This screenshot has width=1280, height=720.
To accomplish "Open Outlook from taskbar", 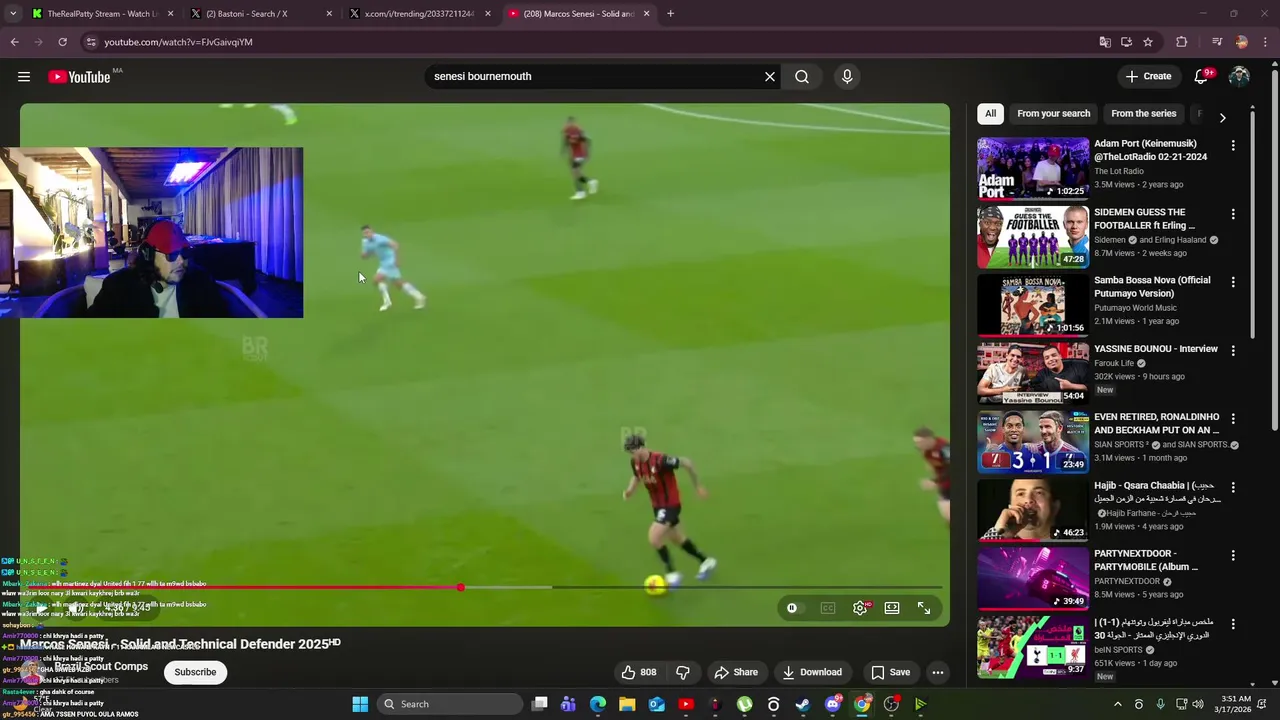I will click(x=656, y=704).
